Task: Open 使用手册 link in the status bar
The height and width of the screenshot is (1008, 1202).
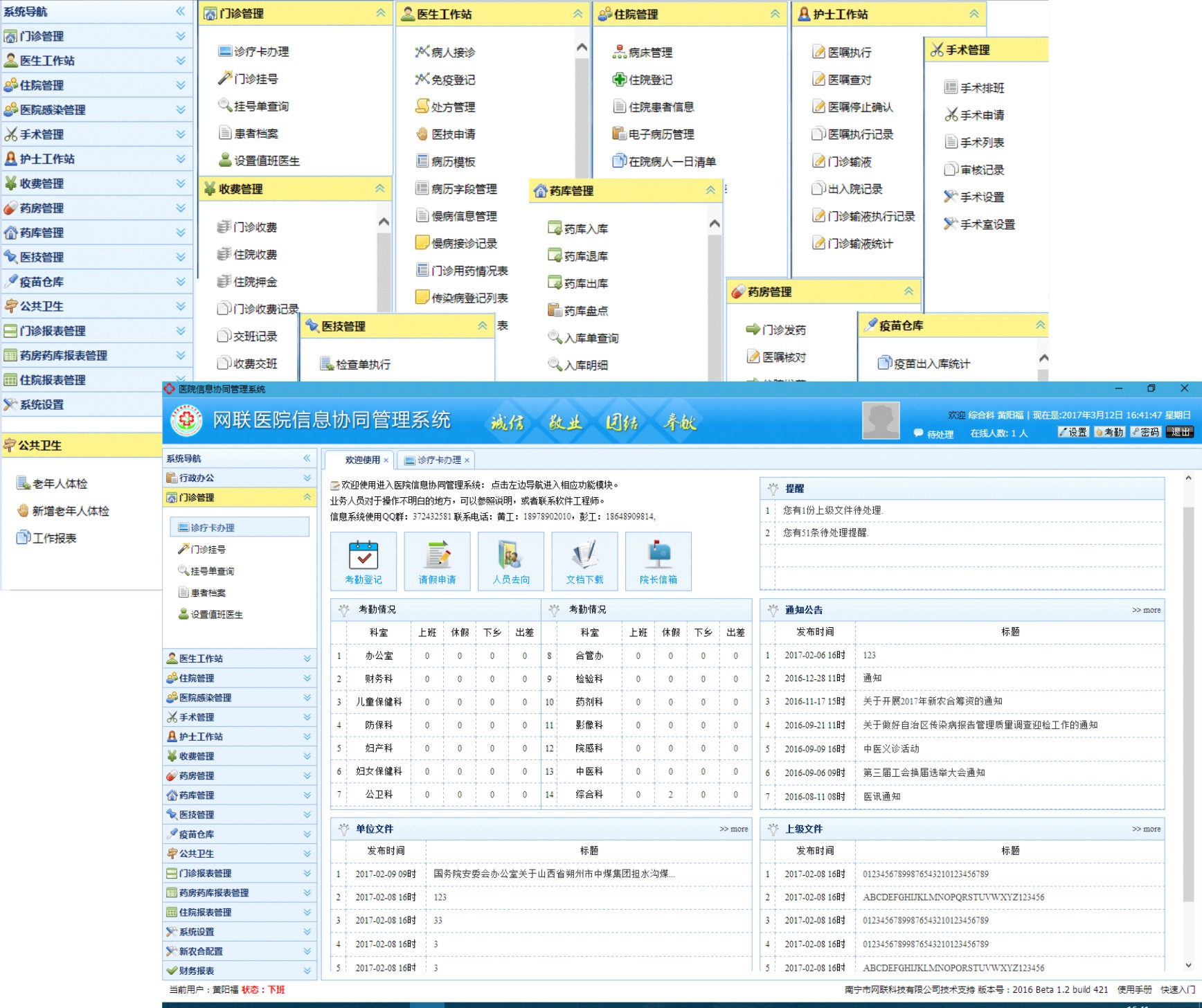Action: click(x=1134, y=989)
